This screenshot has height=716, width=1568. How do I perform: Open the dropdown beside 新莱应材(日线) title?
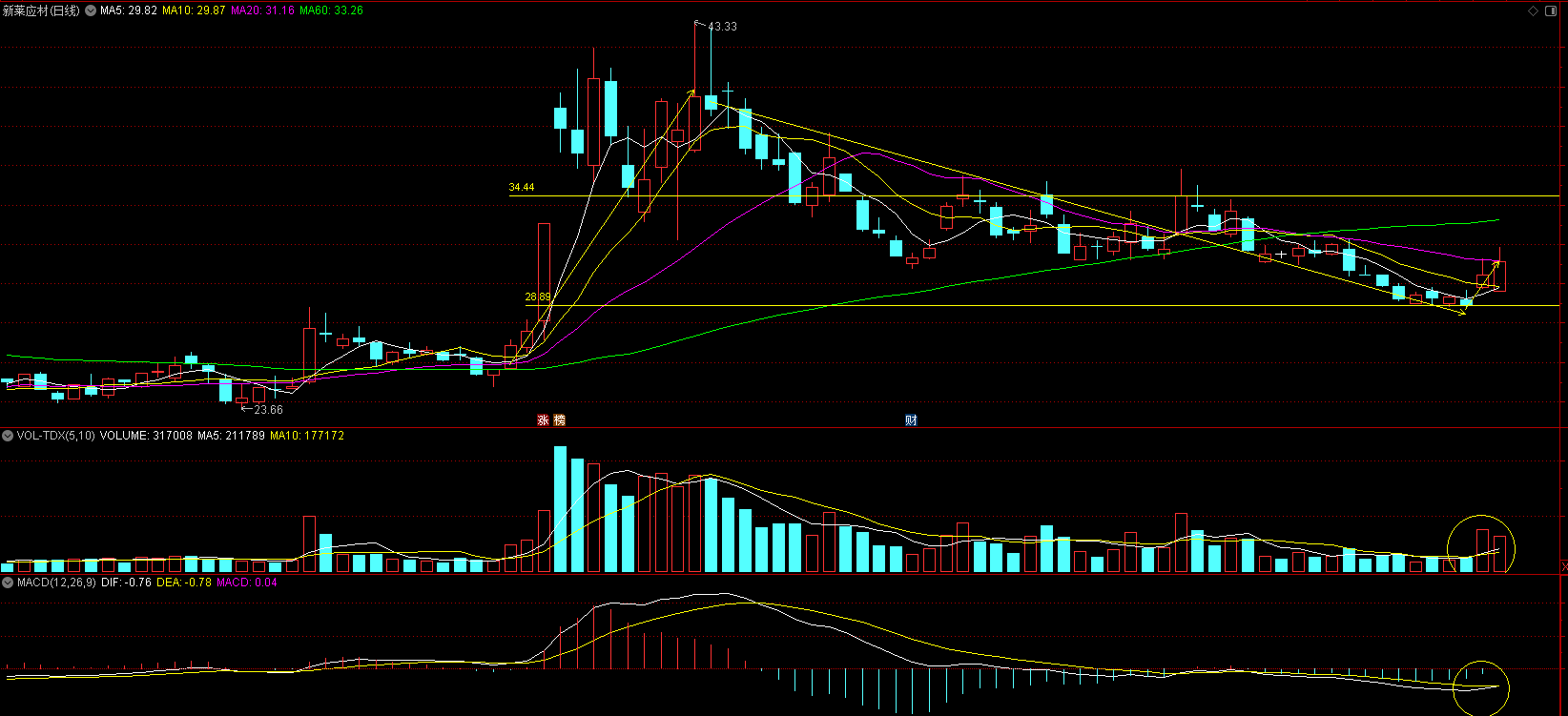pyautogui.click(x=91, y=10)
